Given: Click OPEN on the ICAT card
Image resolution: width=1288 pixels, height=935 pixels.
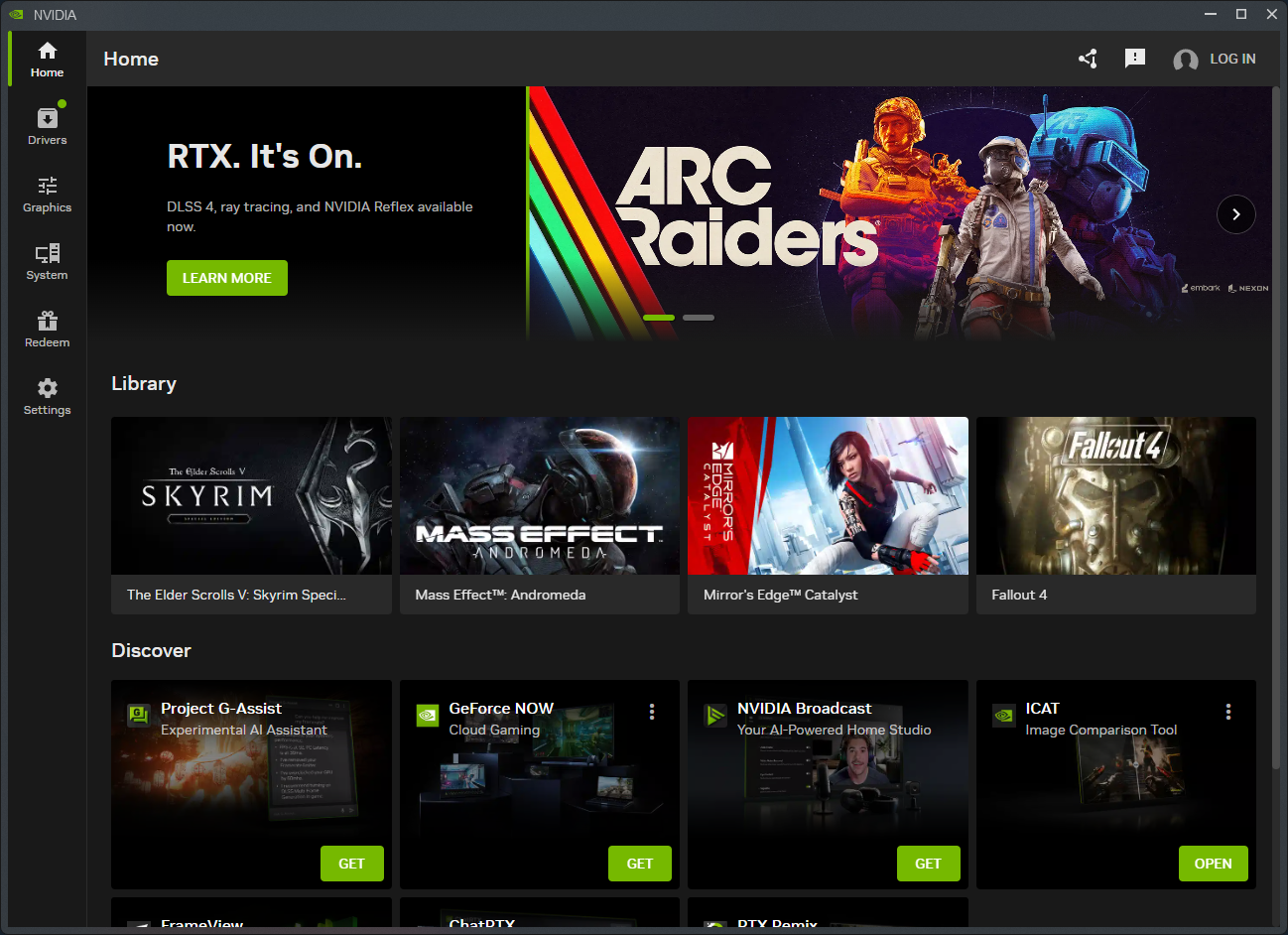Looking at the screenshot, I should (x=1213, y=864).
